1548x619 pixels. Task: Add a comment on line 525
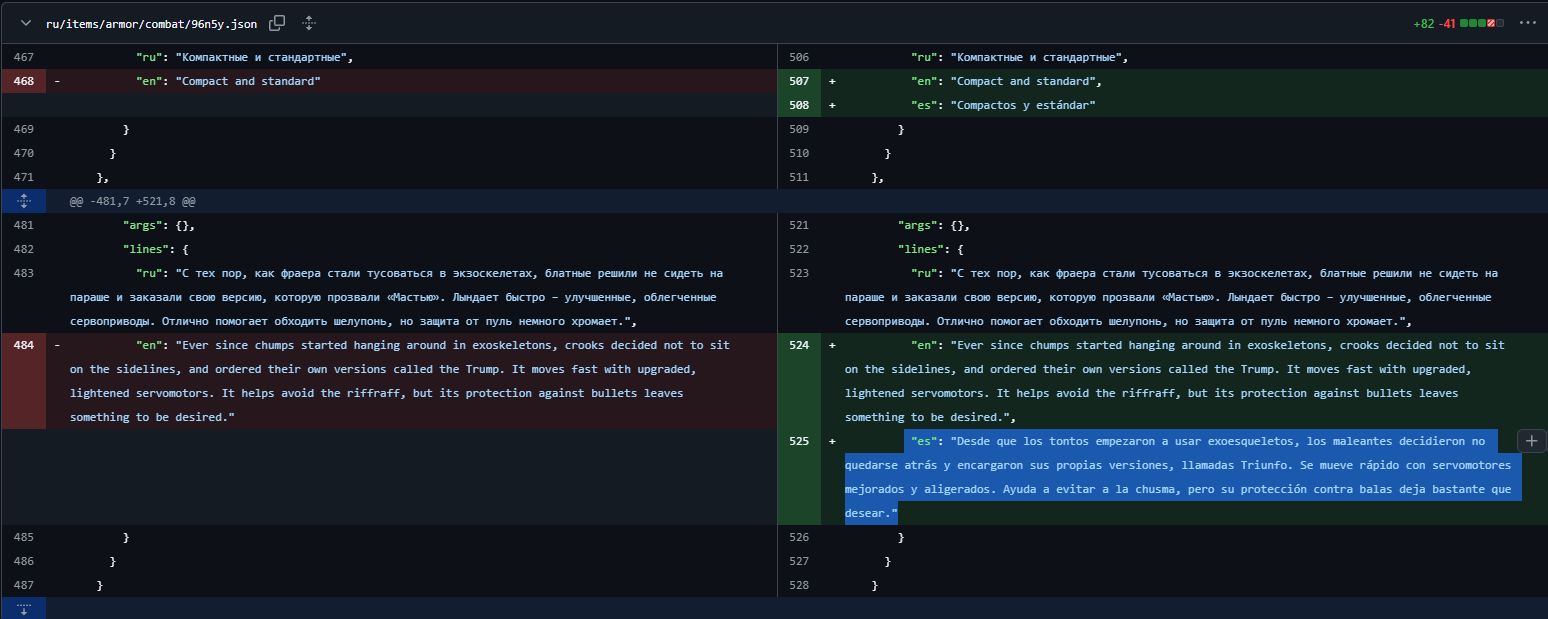(1531, 441)
